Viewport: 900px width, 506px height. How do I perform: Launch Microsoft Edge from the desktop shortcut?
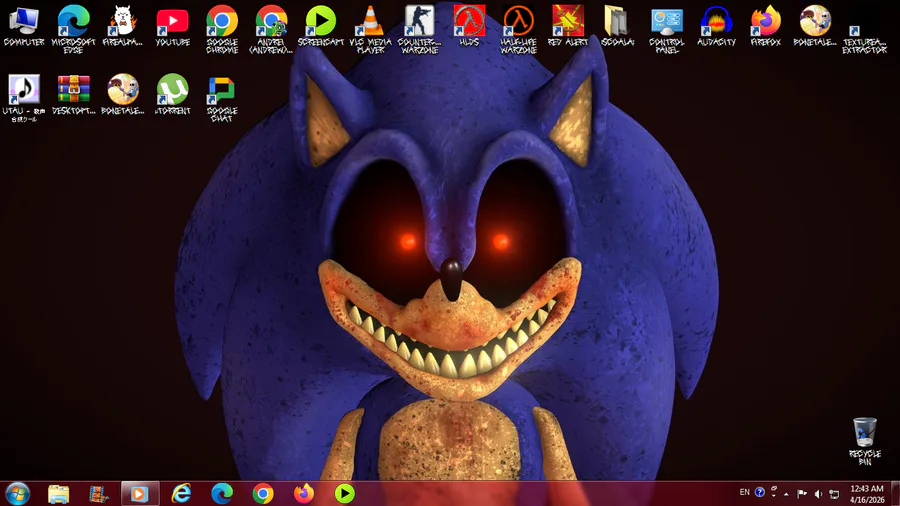click(x=73, y=29)
